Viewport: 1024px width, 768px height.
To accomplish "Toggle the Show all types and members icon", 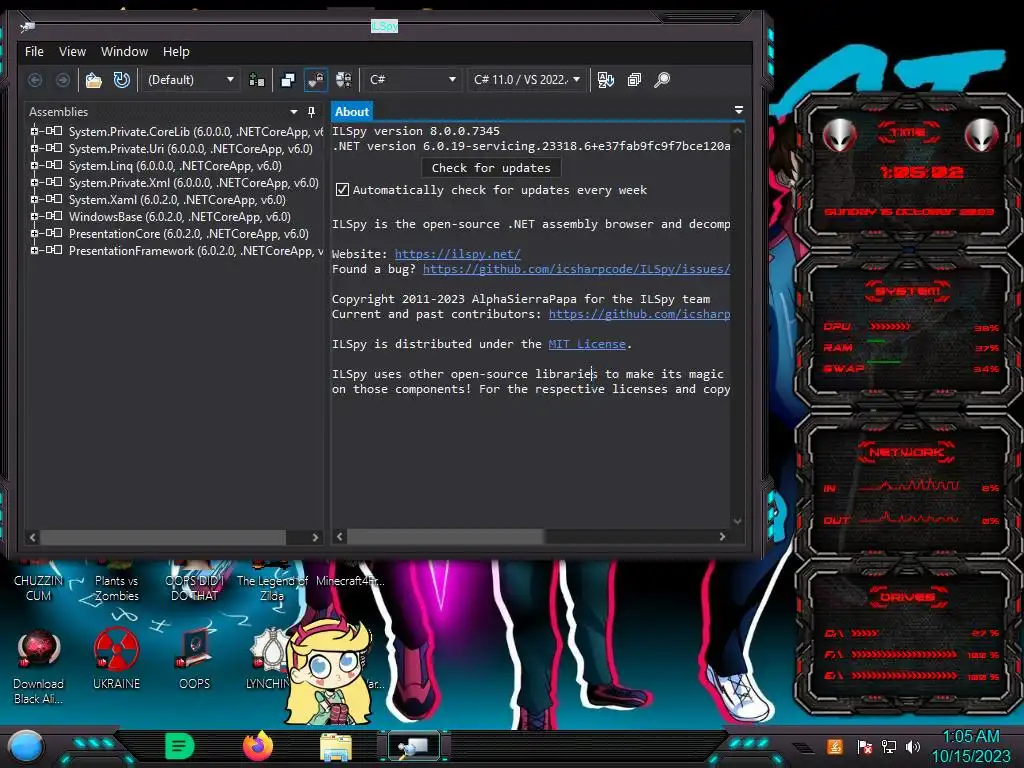I will 344,80.
